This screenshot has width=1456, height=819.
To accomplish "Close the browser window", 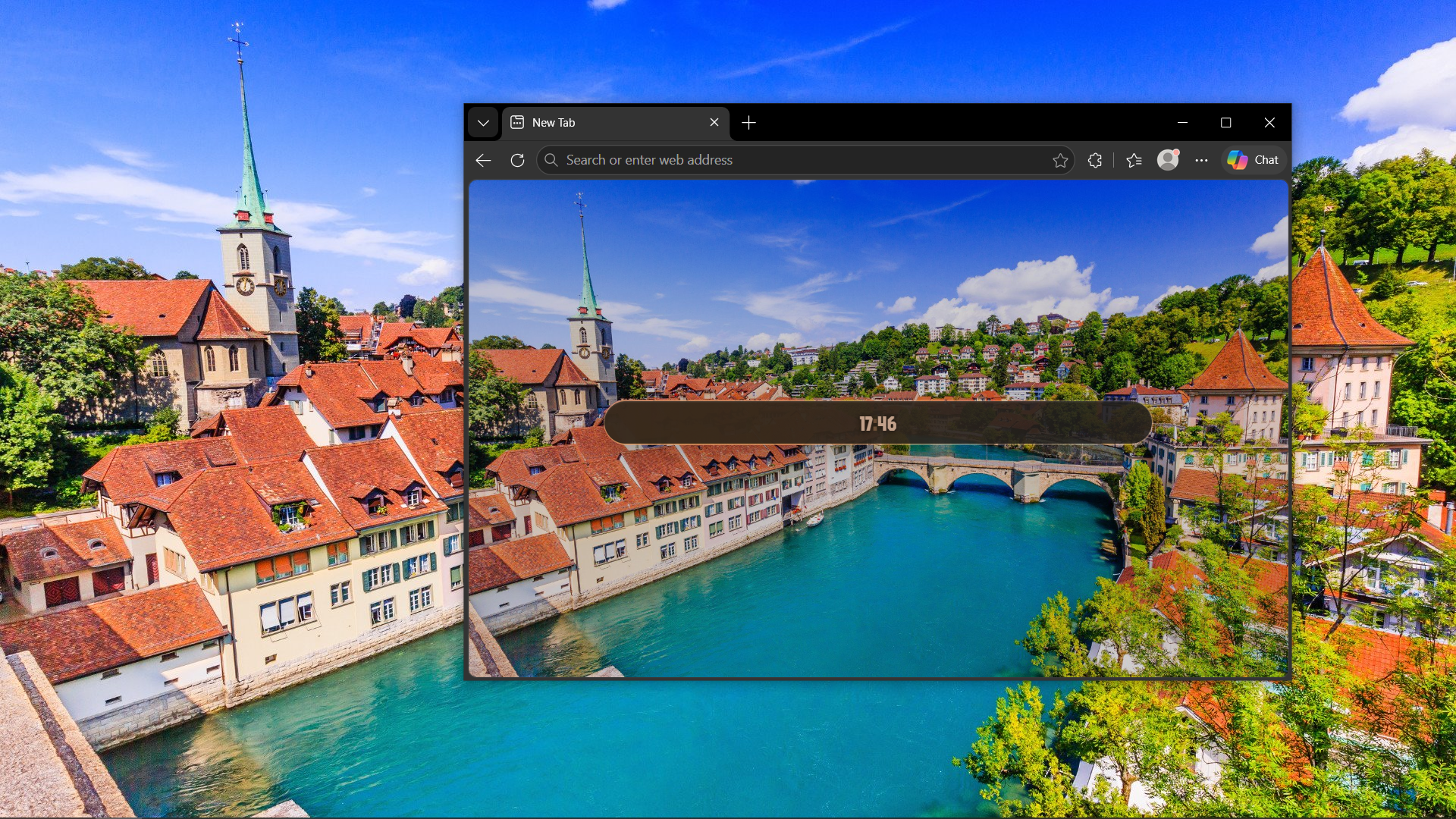I will click(x=1269, y=123).
